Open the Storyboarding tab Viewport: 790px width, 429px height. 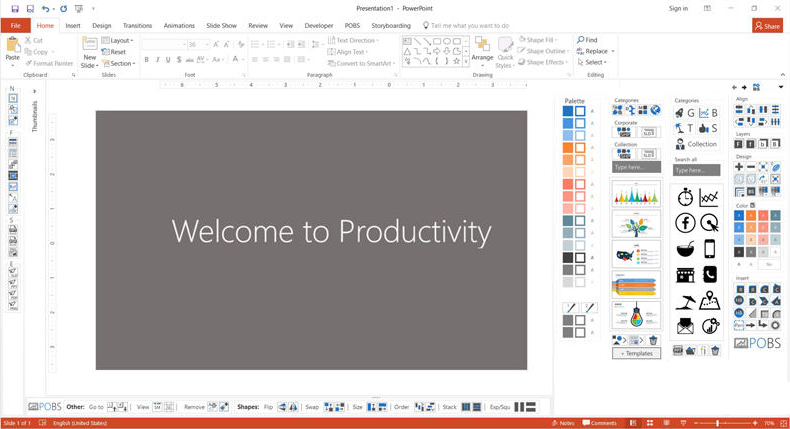point(391,25)
